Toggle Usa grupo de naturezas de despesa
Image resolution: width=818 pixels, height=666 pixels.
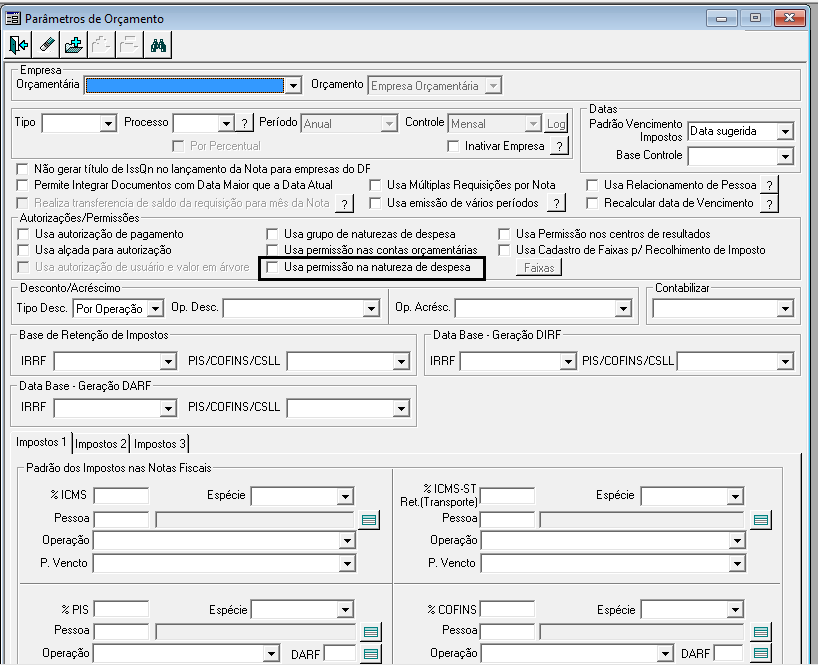coord(272,234)
